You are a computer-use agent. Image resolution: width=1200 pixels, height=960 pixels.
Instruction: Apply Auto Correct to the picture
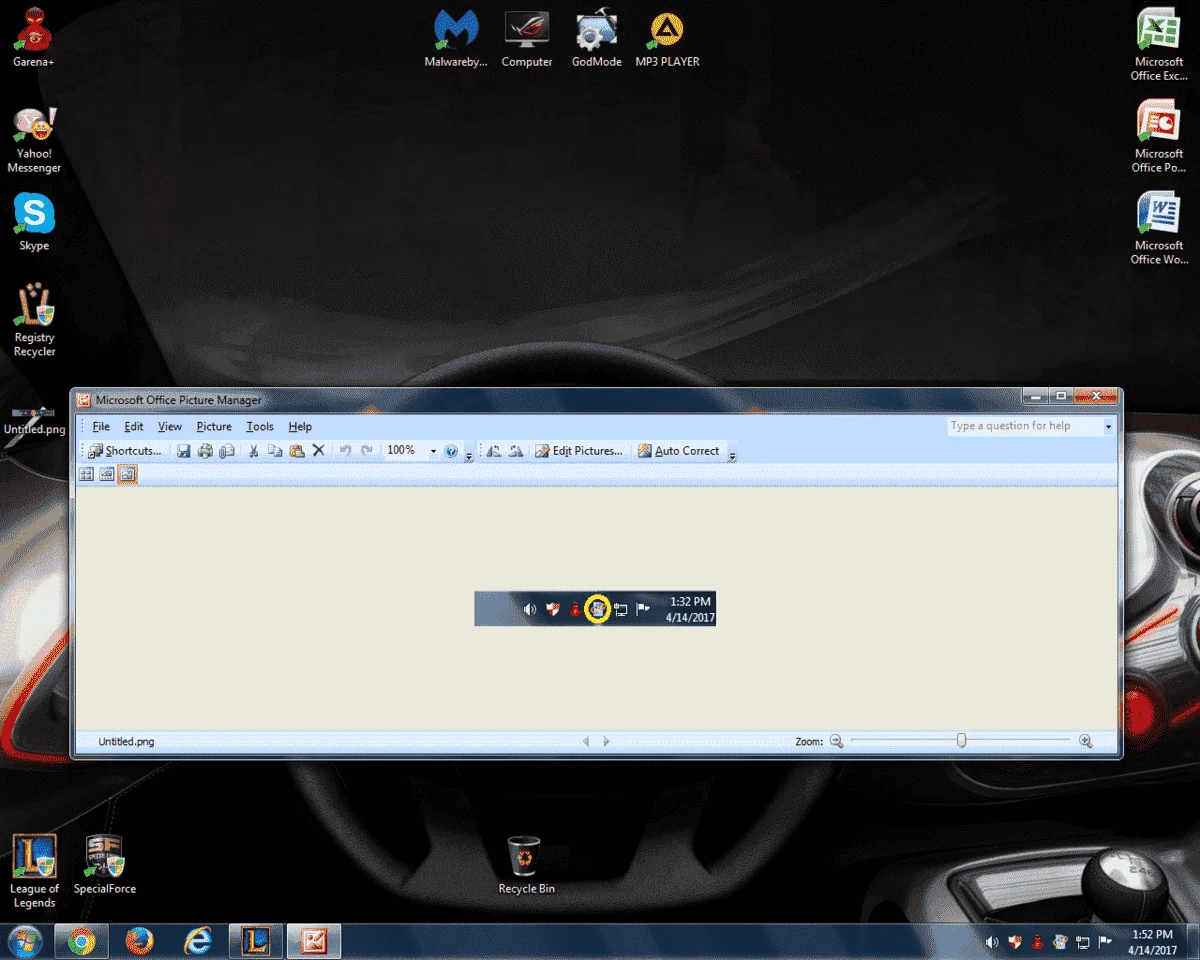[x=679, y=451]
